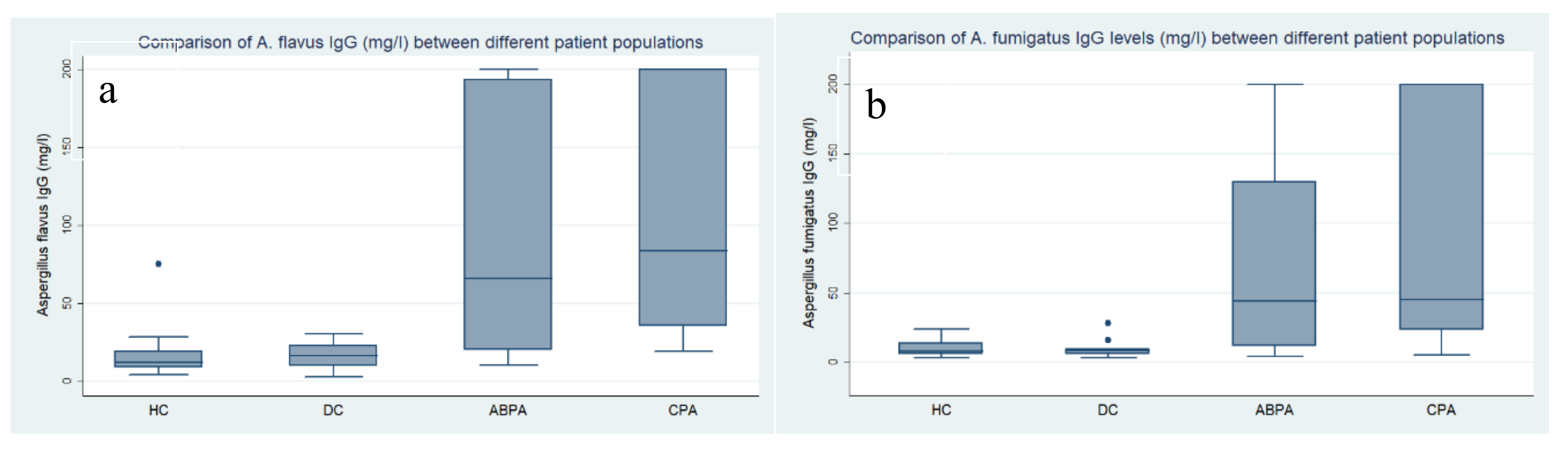This screenshot has height=449, width=1568.
Task: Click the CPA x-axis label in the A. fumigatus chart
Action: coord(1441,410)
